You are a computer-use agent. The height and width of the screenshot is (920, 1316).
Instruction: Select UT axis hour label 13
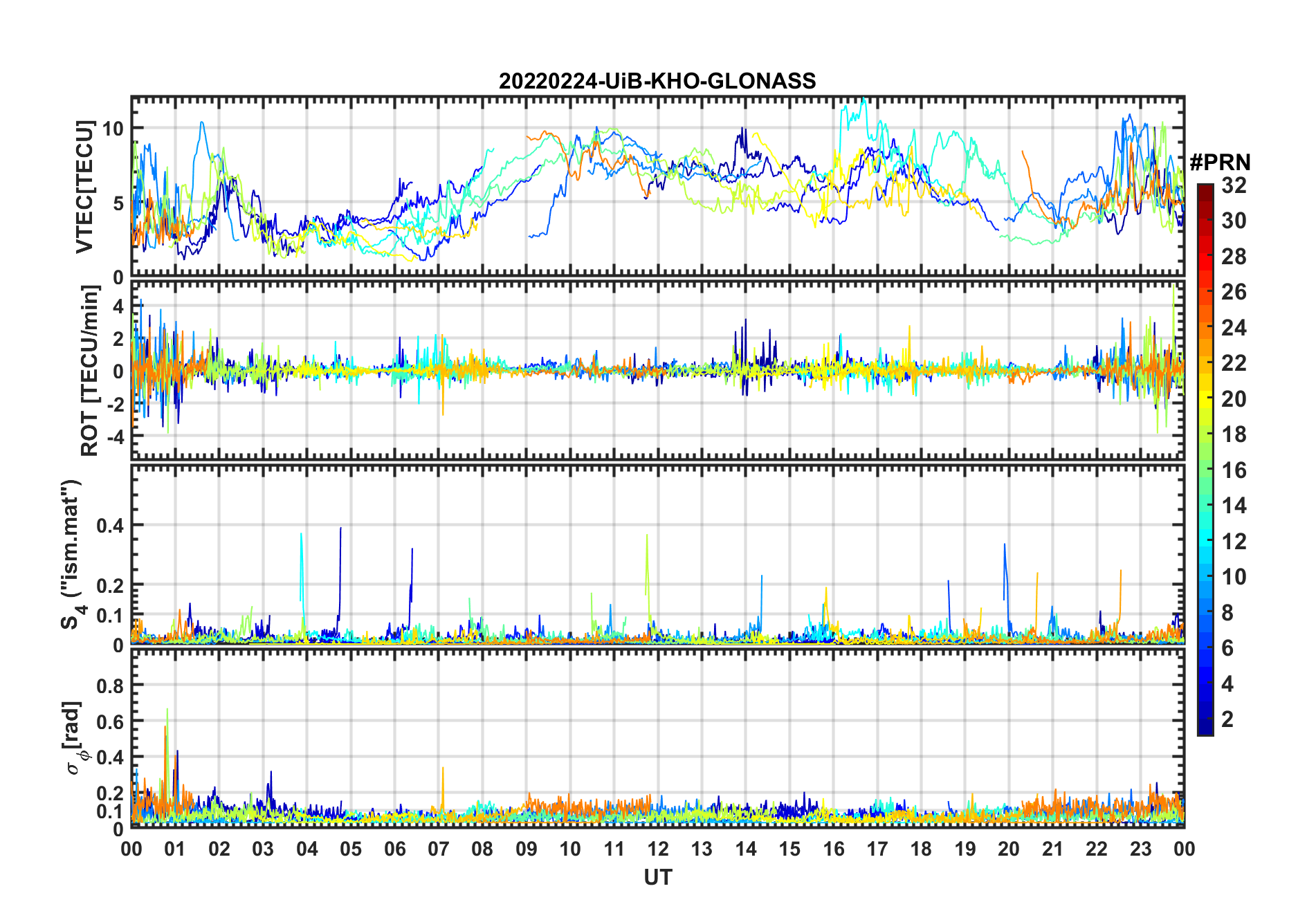coord(702,849)
